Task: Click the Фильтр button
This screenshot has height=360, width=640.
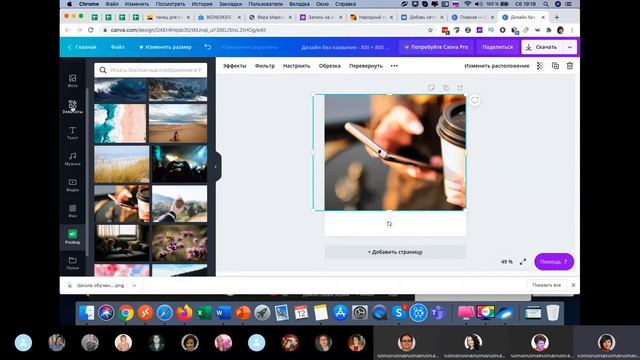Action: tap(264, 66)
